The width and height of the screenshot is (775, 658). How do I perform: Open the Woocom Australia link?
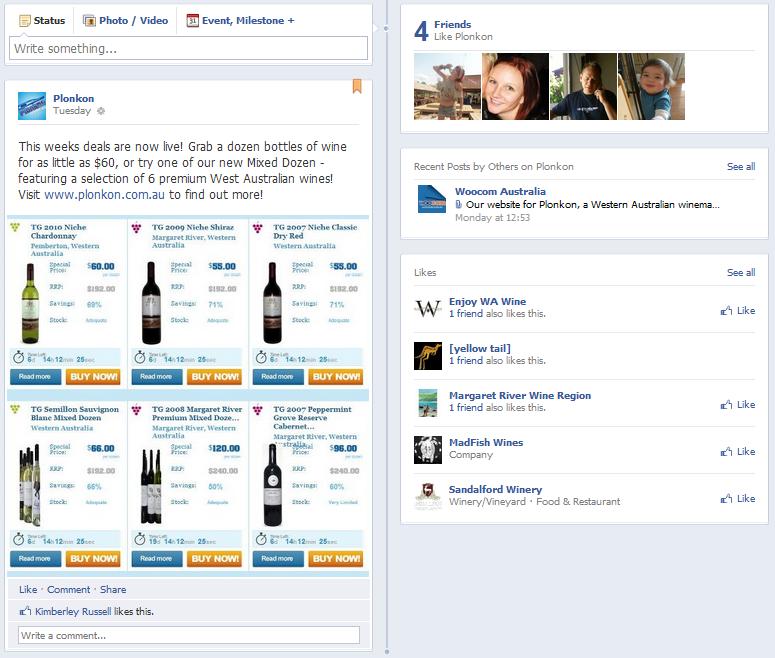click(500, 192)
